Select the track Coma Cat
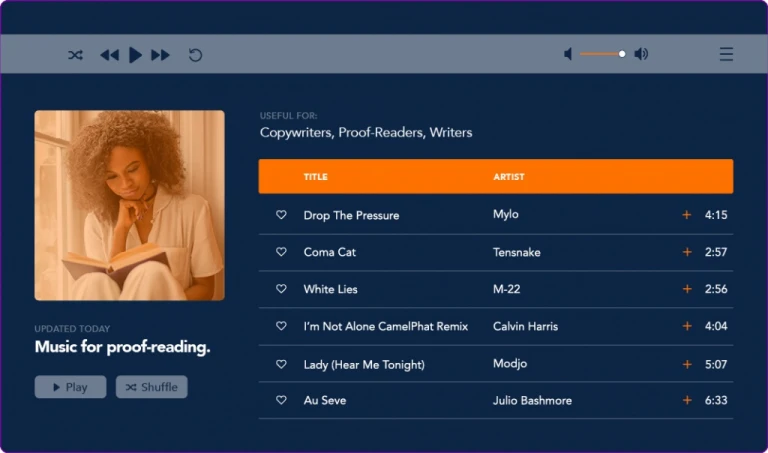The height and width of the screenshot is (453, 768). click(330, 252)
